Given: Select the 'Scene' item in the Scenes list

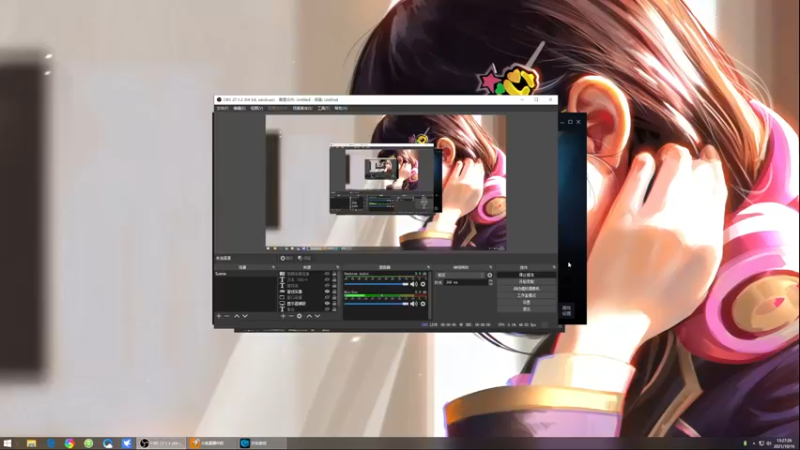Looking at the screenshot, I should (x=245, y=274).
